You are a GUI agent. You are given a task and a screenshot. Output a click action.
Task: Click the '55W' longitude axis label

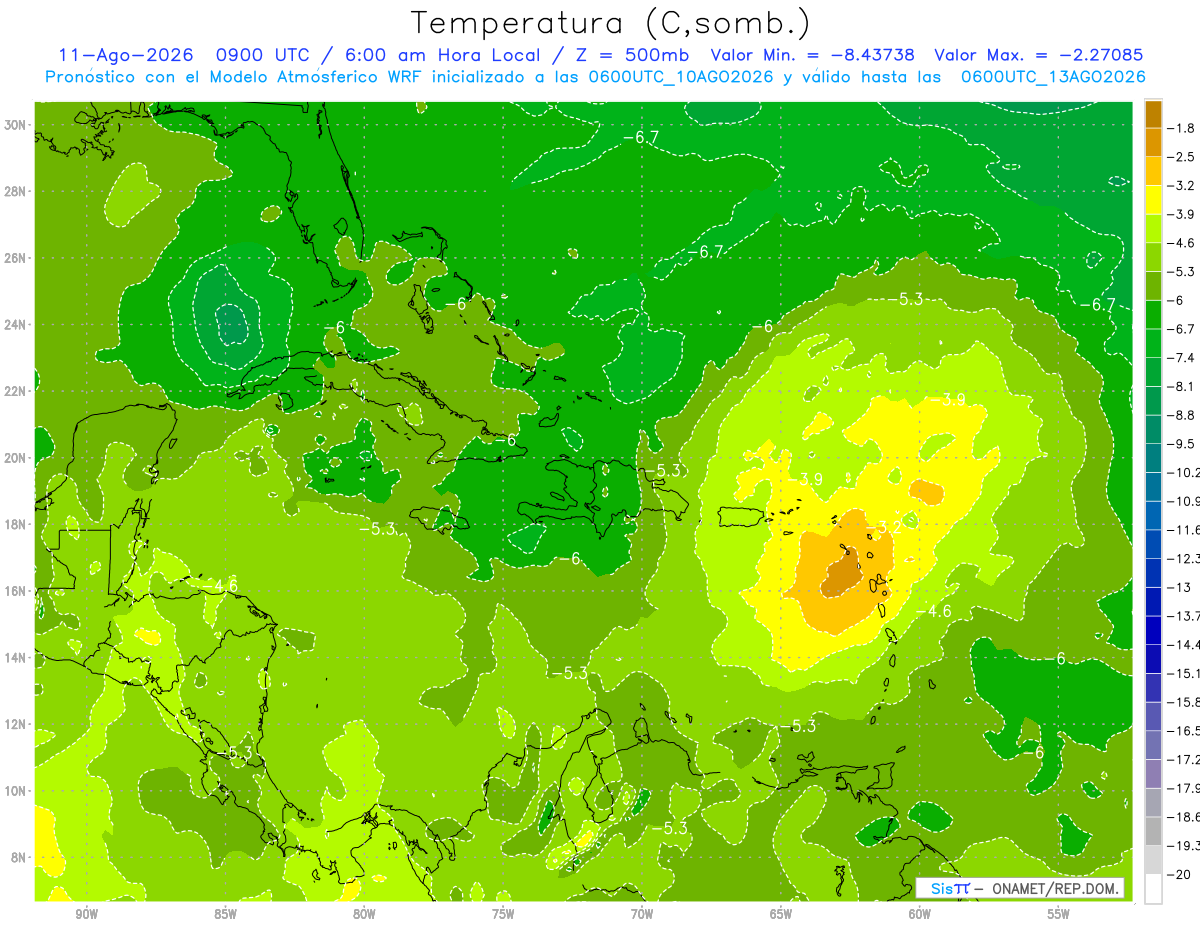tap(1059, 914)
